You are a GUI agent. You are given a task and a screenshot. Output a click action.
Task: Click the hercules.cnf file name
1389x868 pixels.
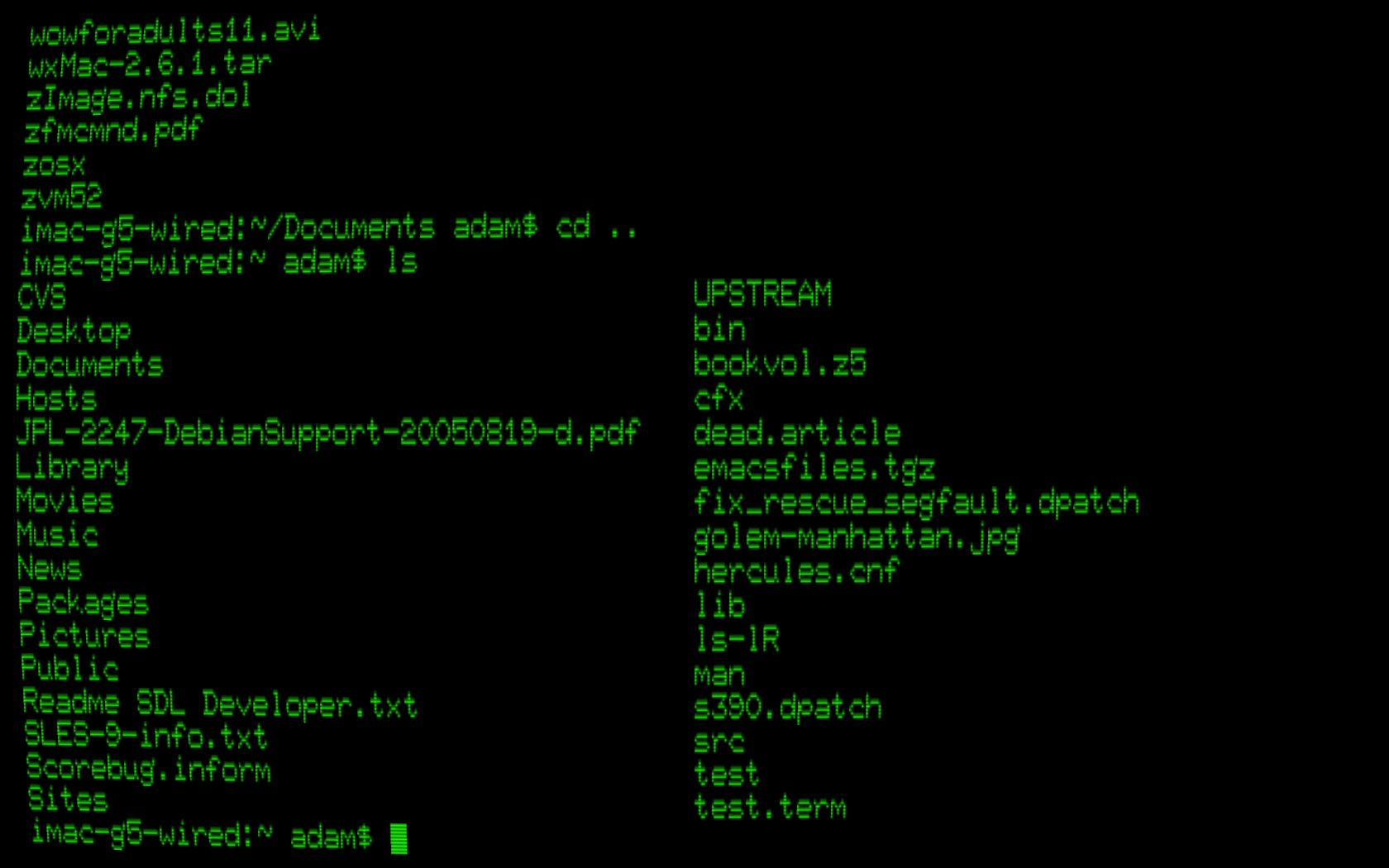(795, 571)
